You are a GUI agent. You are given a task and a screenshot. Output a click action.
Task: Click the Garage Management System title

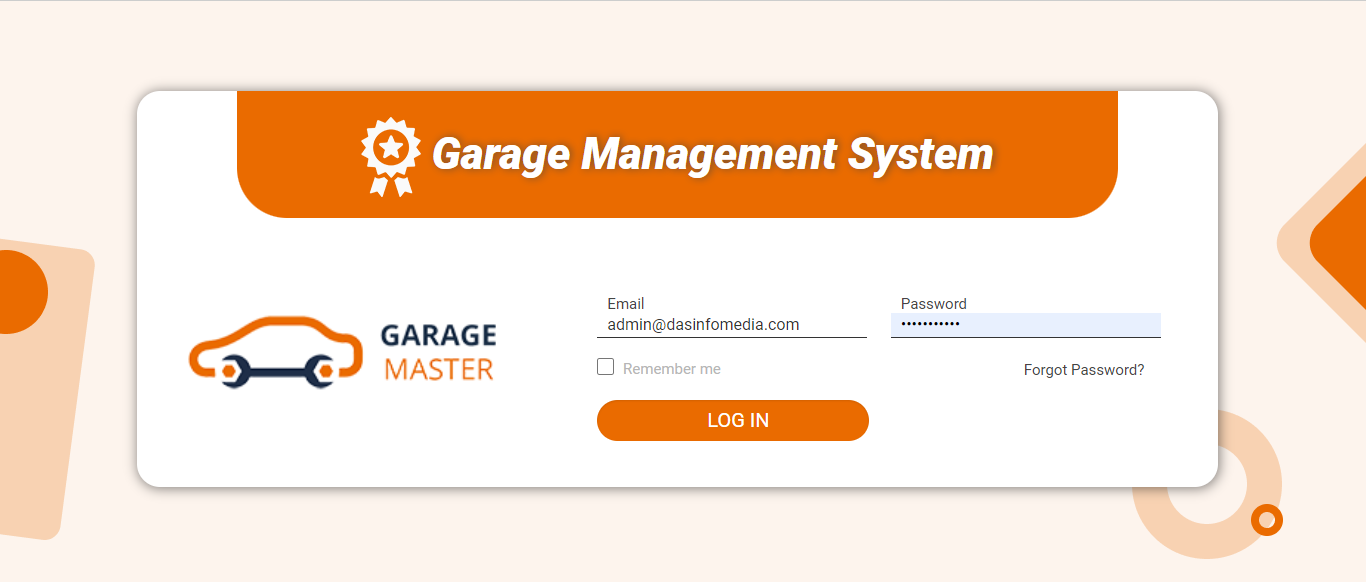[712, 154]
